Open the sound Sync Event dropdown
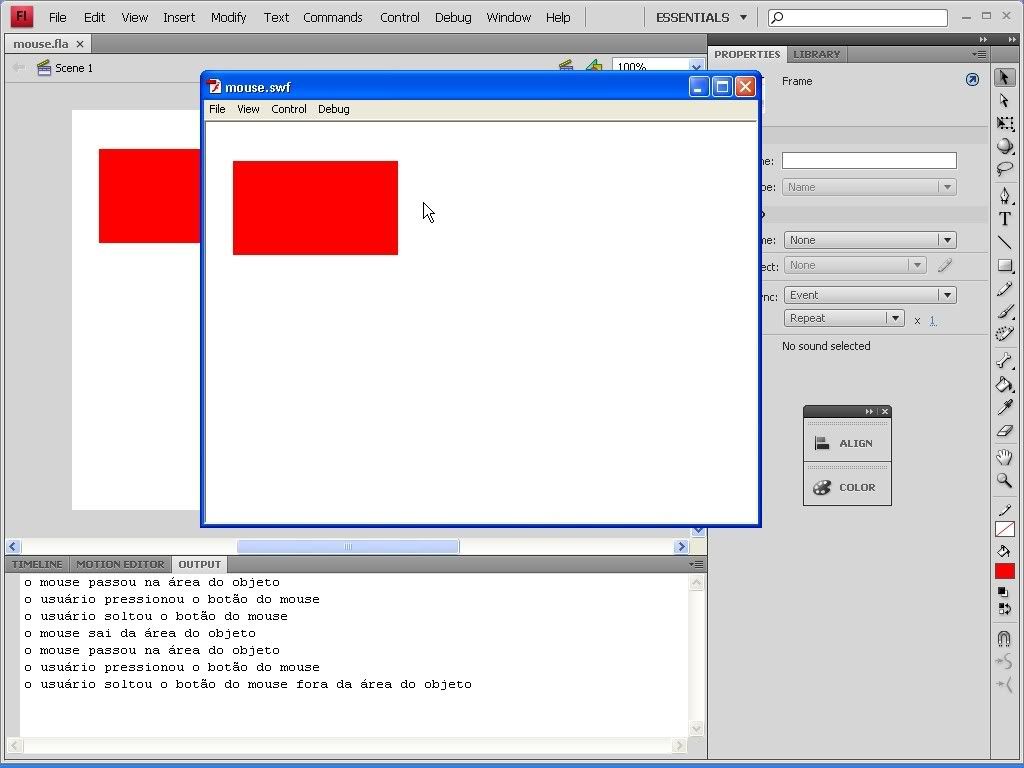Screen dimensions: 1024x768 870,295
